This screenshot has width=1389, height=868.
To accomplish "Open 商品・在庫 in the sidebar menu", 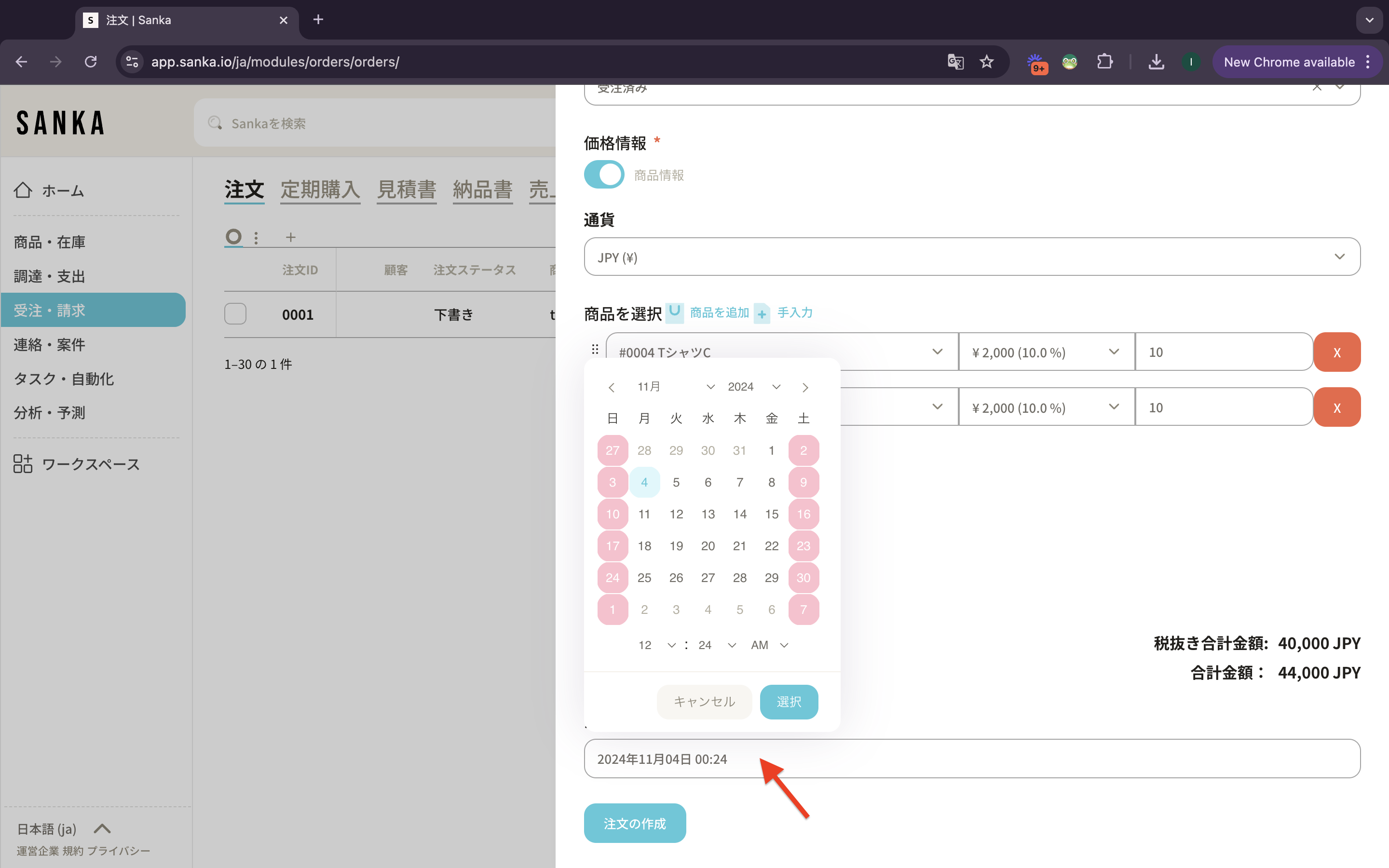I will pyautogui.click(x=49, y=242).
